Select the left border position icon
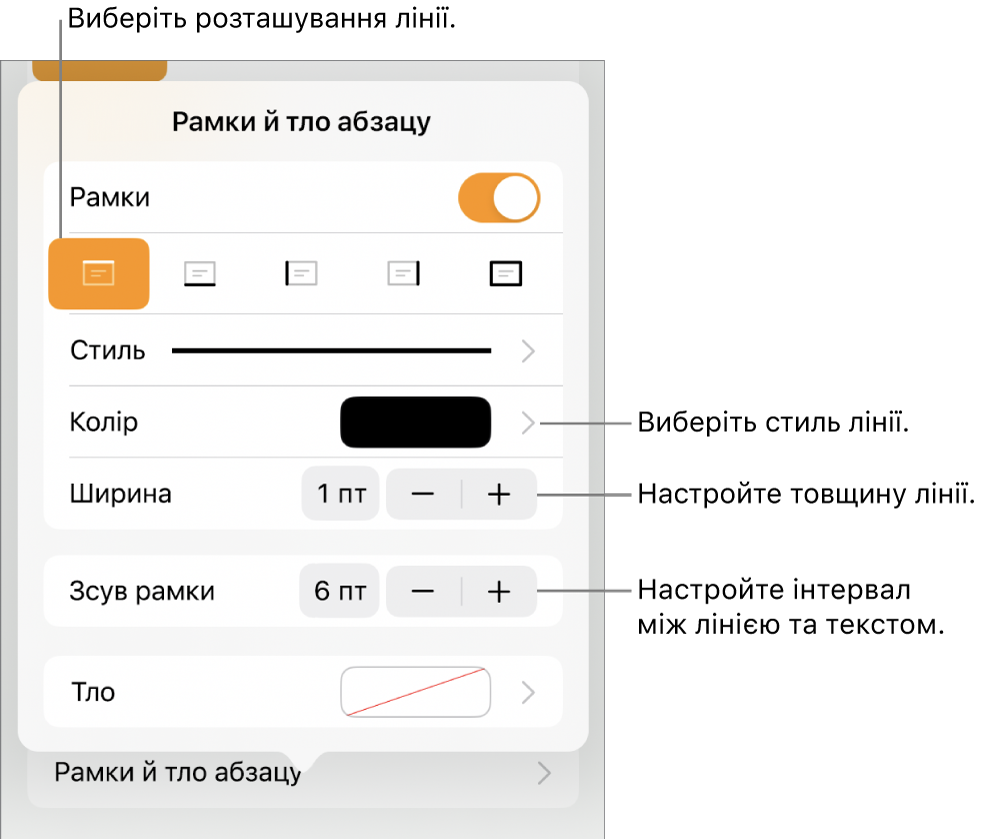 pyautogui.click(x=301, y=274)
